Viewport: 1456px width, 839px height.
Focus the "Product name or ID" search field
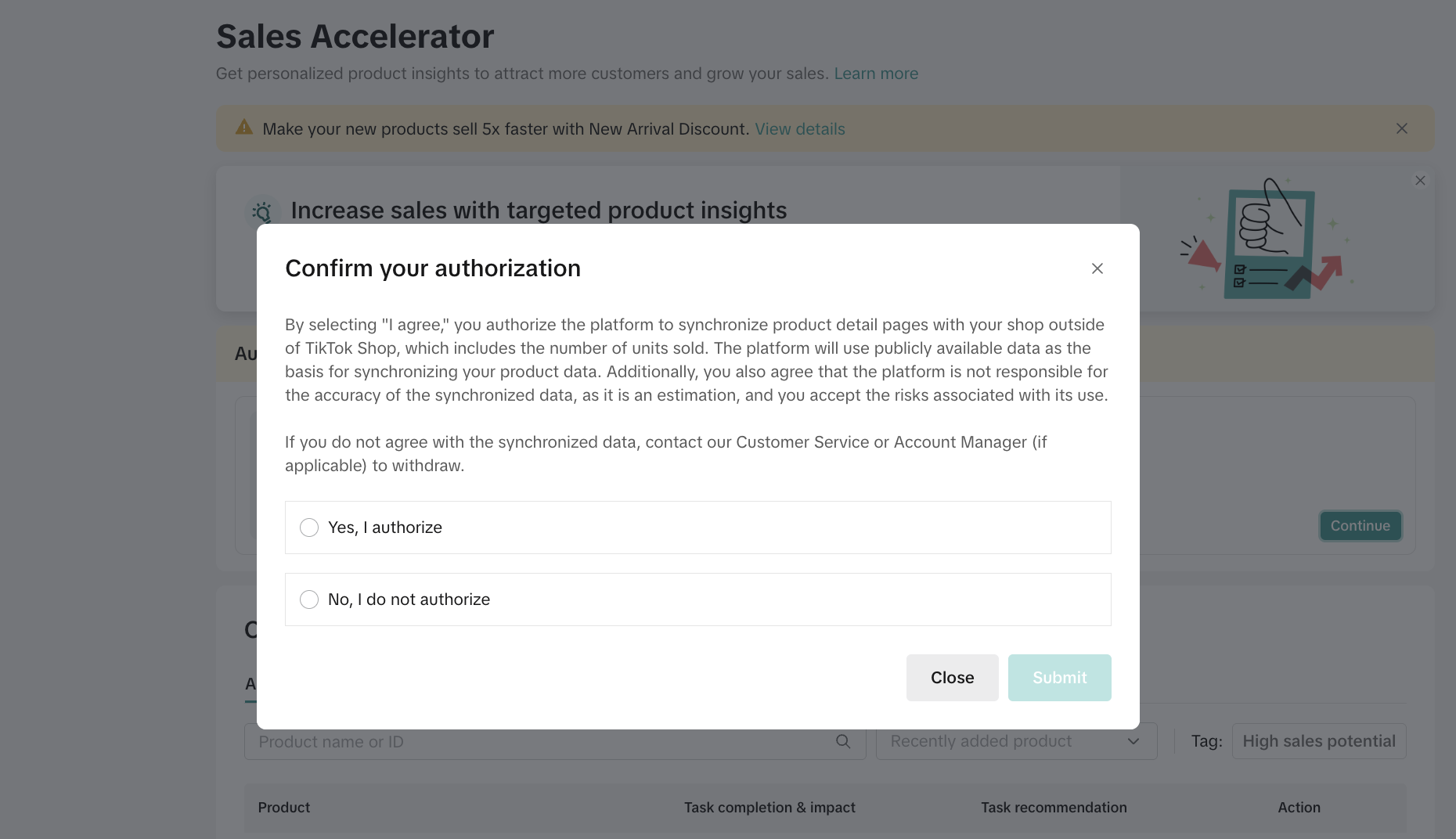click(x=540, y=742)
